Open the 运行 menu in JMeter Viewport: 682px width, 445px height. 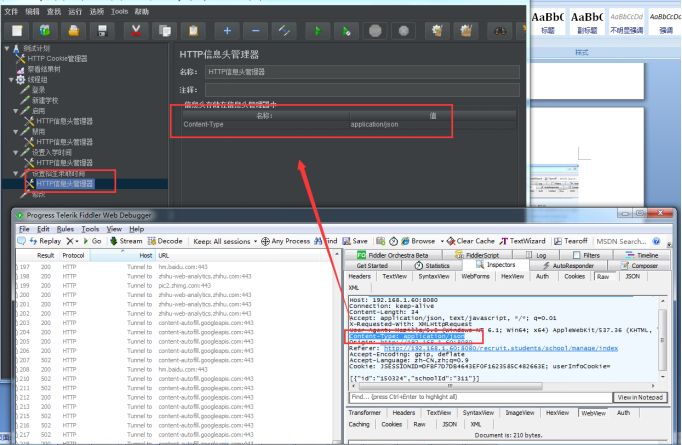coord(75,11)
